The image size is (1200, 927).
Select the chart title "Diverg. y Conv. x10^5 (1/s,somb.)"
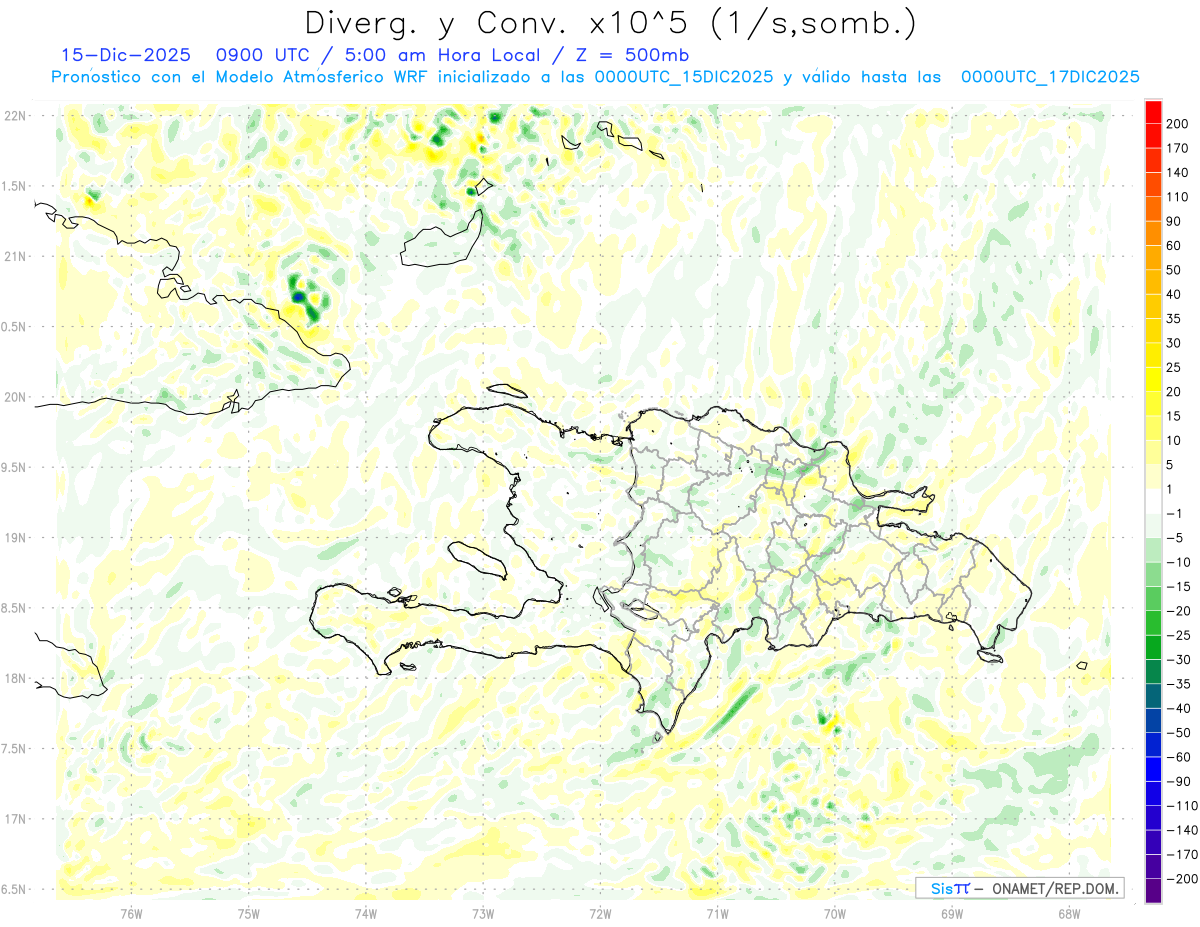pyautogui.click(x=610, y=22)
